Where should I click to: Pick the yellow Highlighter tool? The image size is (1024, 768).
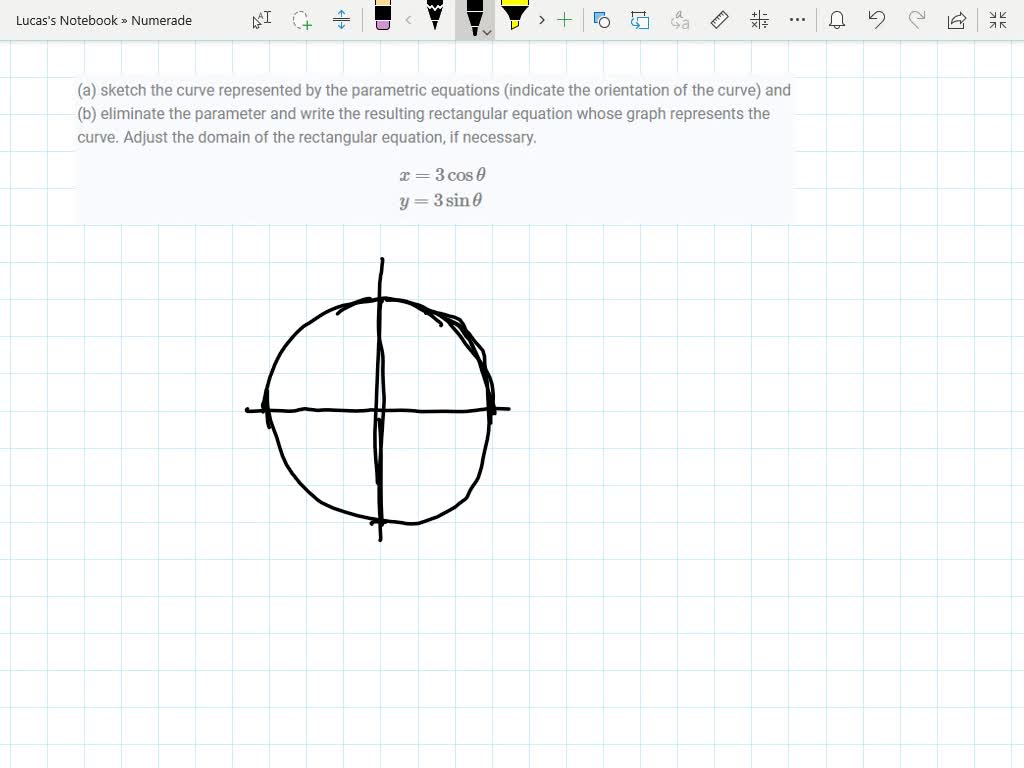(x=514, y=18)
